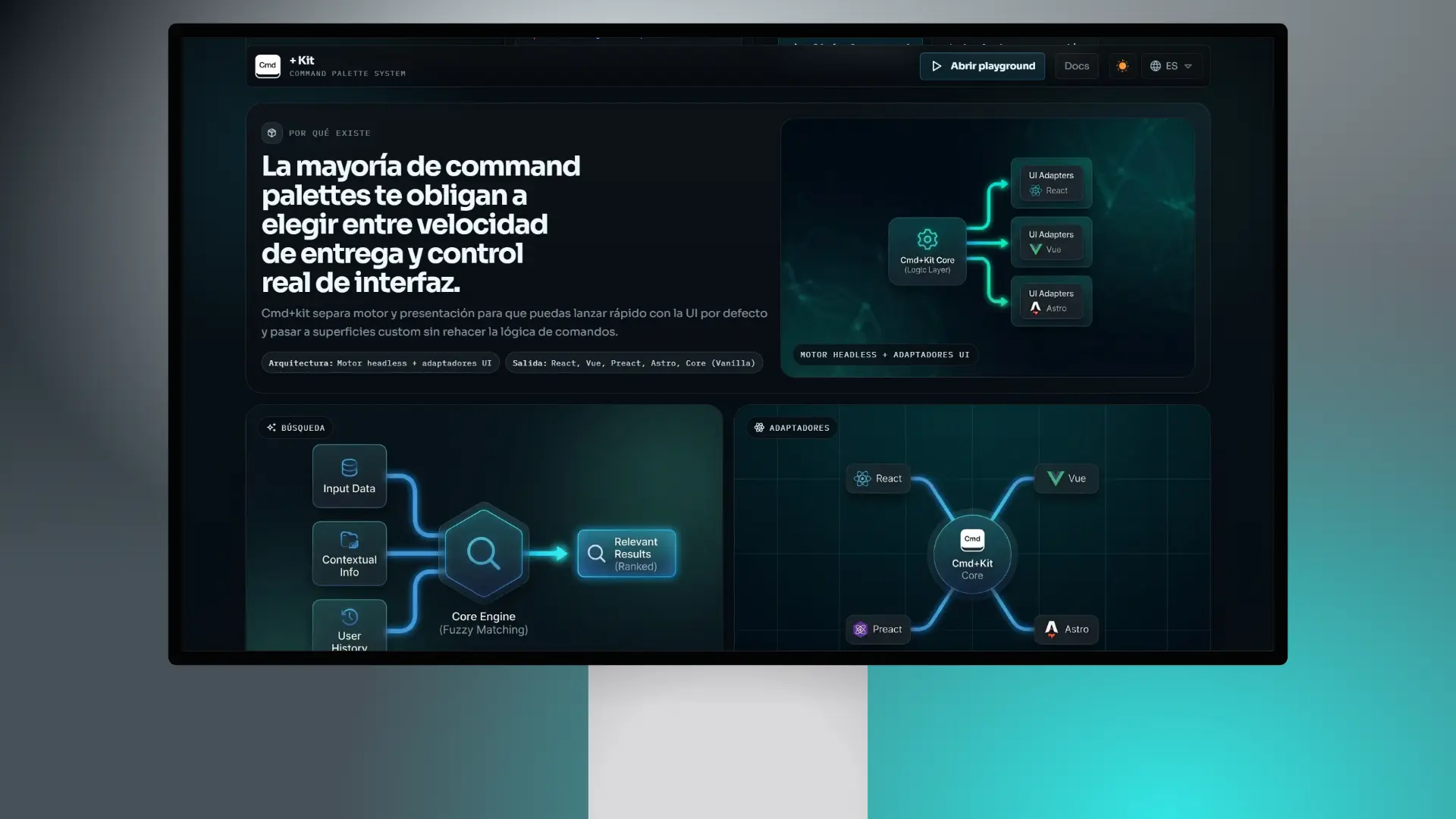Click the headline starting La mayoría de command
The width and height of the screenshot is (1456, 819).
(x=421, y=224)
